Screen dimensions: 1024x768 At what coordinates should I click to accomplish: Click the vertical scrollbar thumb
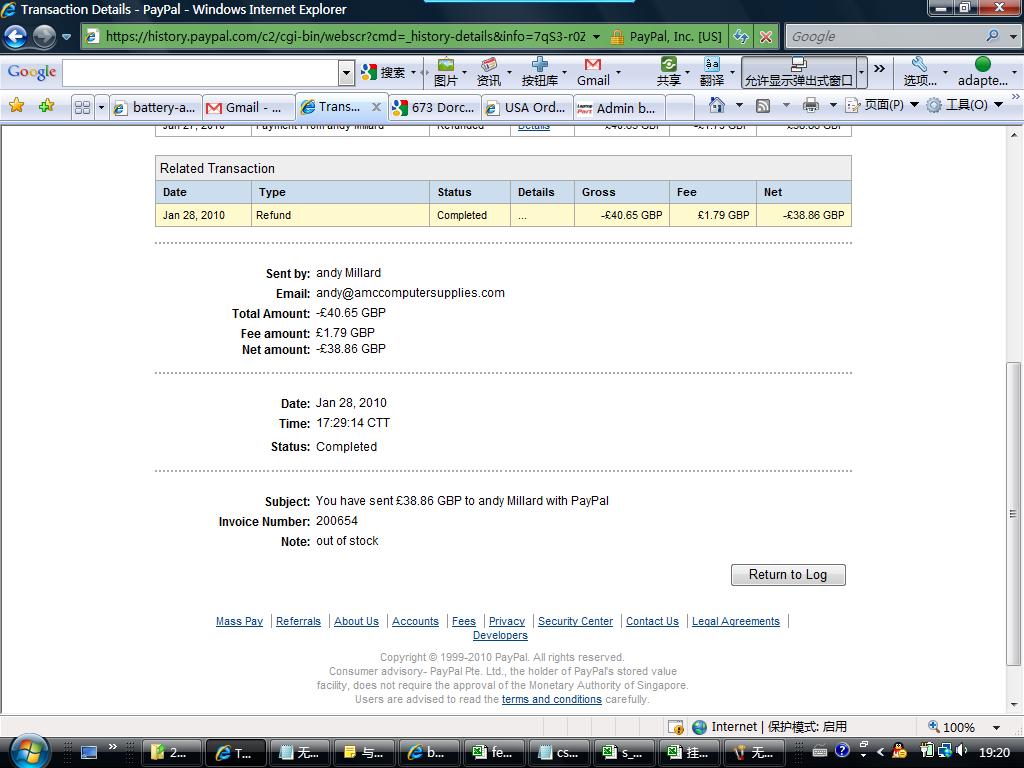tap(1014, 513)
